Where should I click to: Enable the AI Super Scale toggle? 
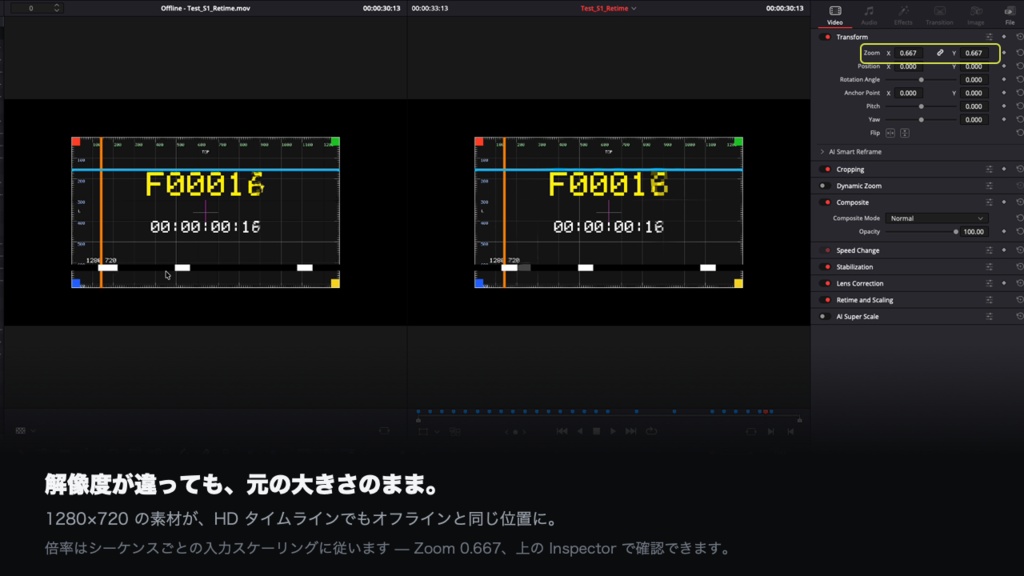825,317
